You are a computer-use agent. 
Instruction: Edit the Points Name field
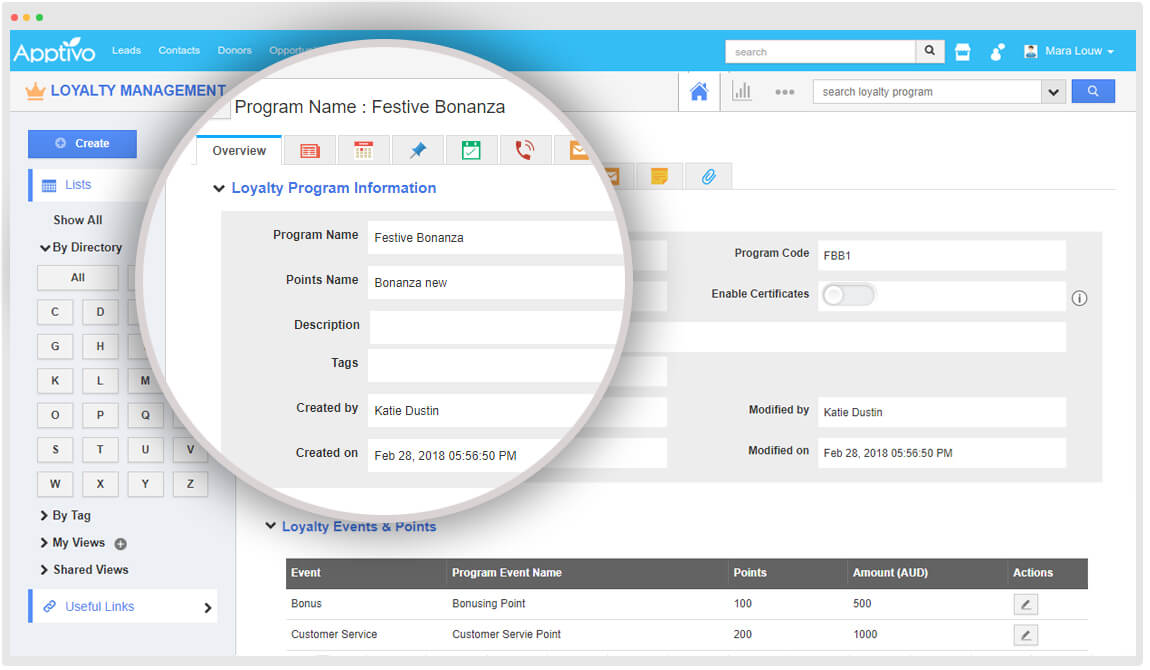click(499, 284)
